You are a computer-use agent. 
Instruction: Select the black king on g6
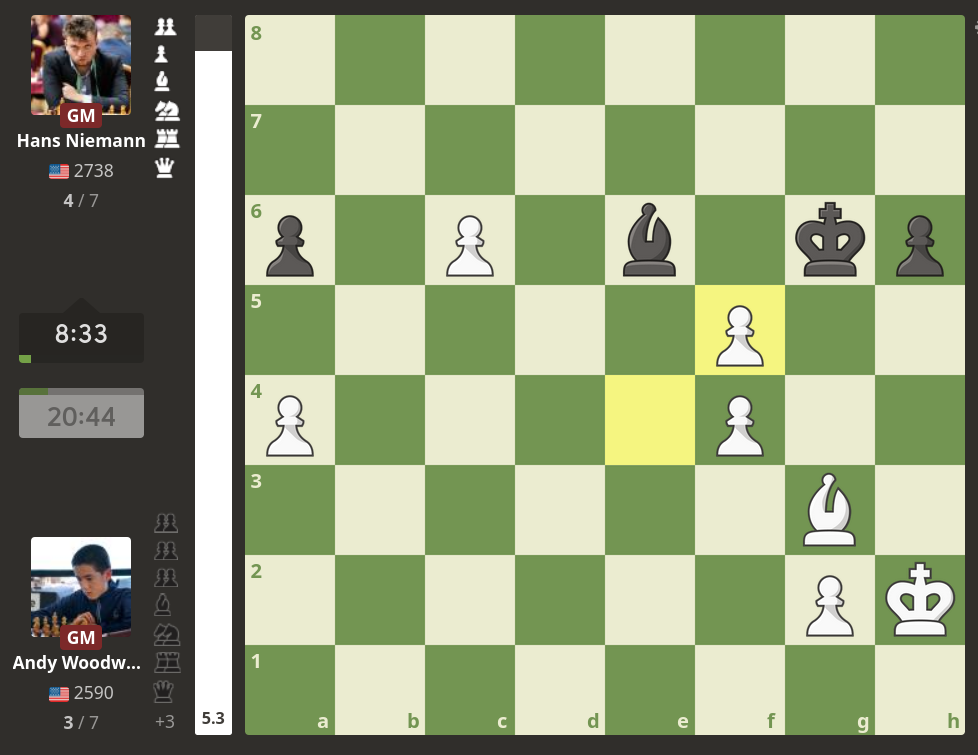[830, 240]
